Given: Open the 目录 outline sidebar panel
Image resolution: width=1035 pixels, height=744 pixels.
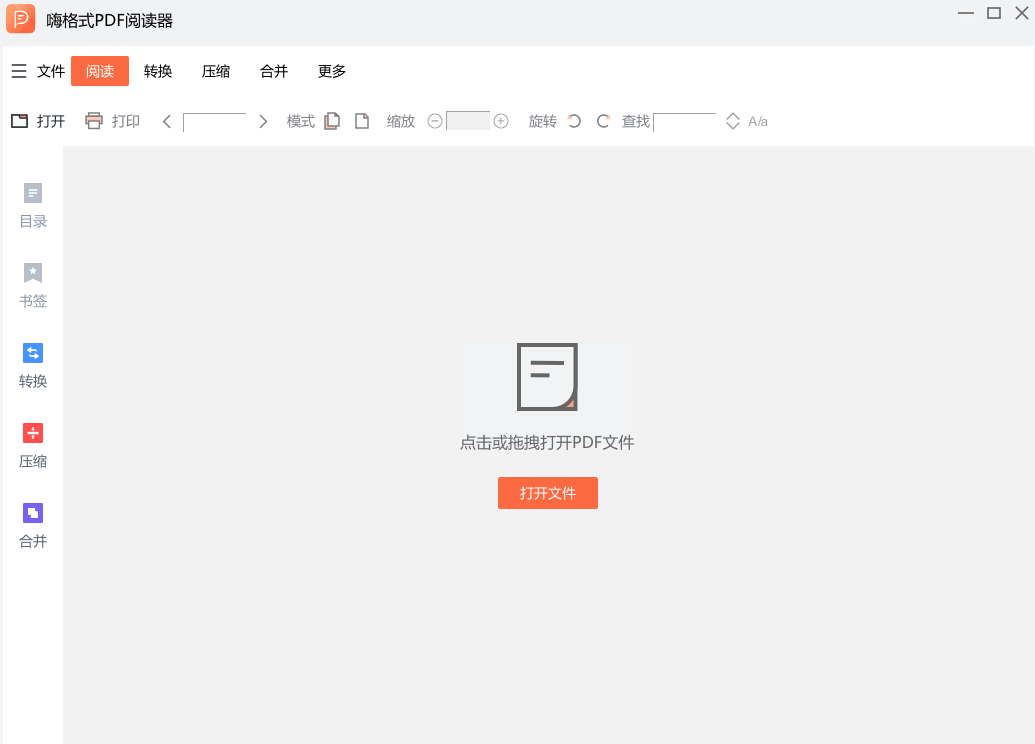Looking at the screenshot, I should click(33, 205).
